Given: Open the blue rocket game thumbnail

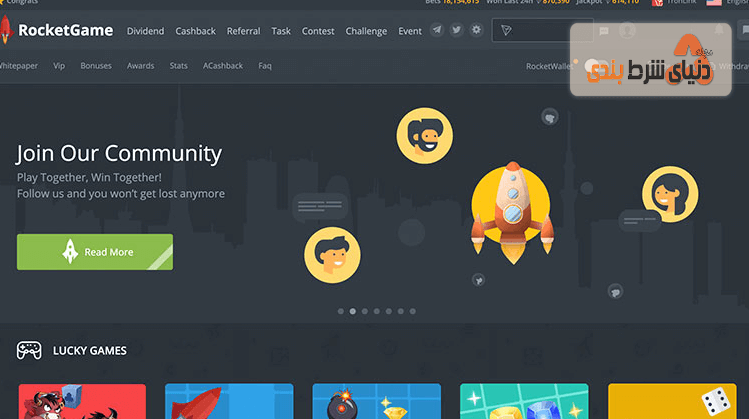Looking at the screenshot, I should click(x=229, y=401).
